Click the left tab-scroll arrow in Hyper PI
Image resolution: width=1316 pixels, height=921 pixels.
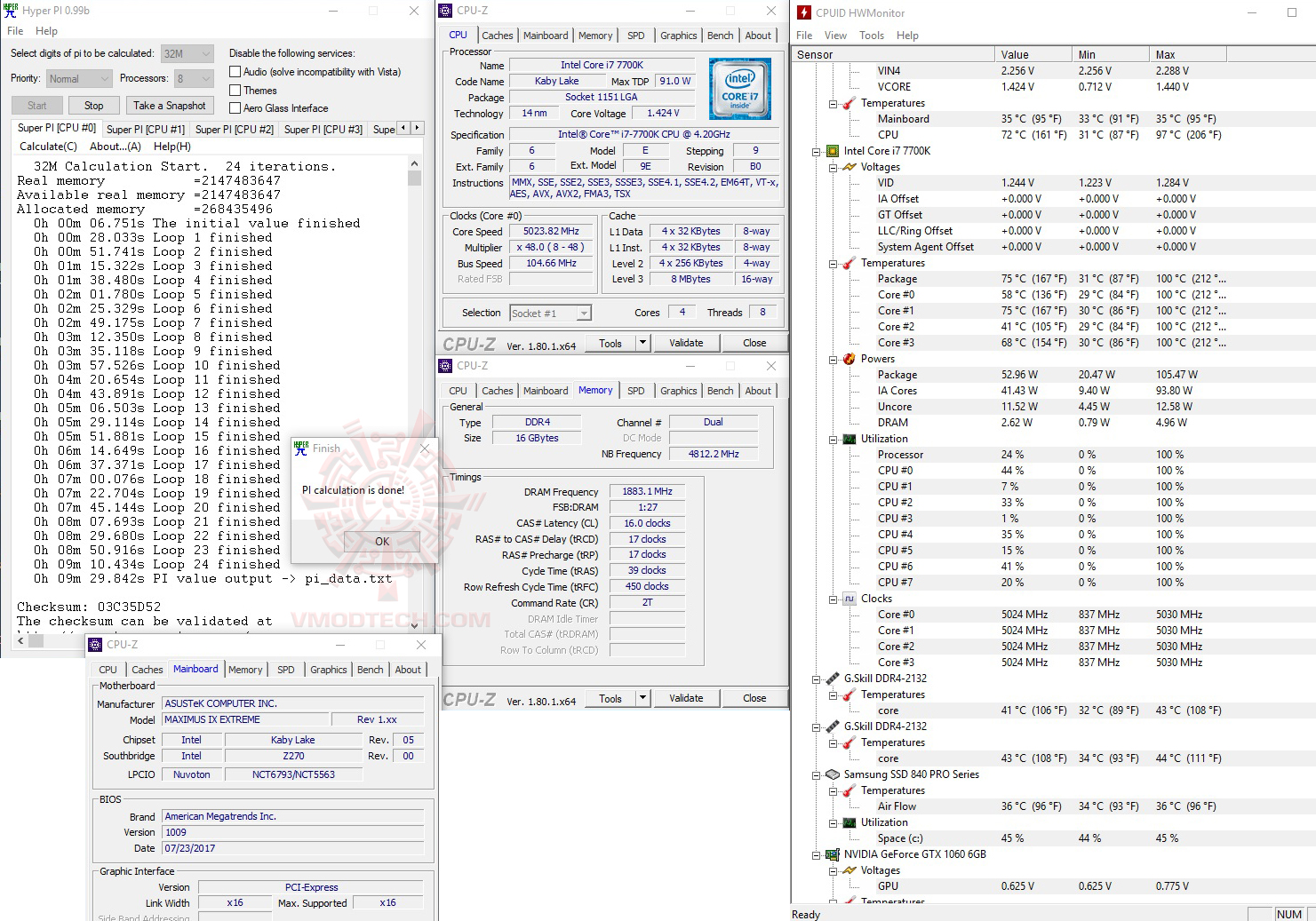click(x=403, y=128)
